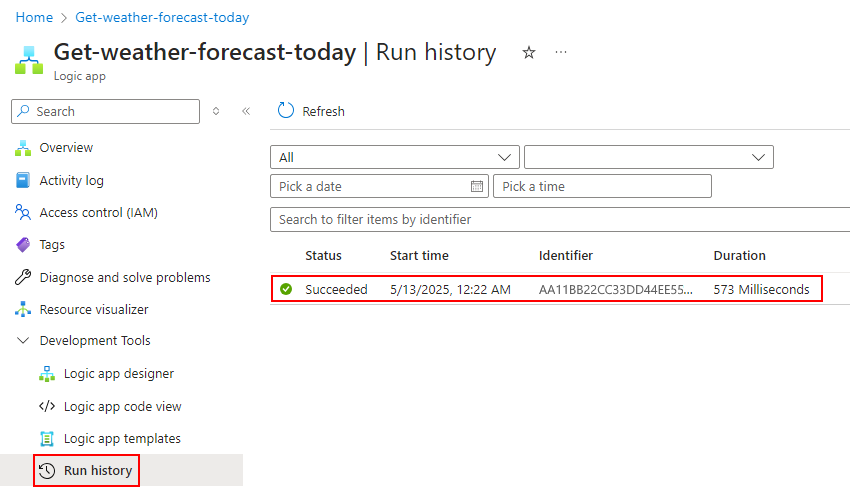Image resolution: width=850 pixels, height=490 pixels.
Task: Click the magnifier icon in sidebar search
Action: coord(23,111)
